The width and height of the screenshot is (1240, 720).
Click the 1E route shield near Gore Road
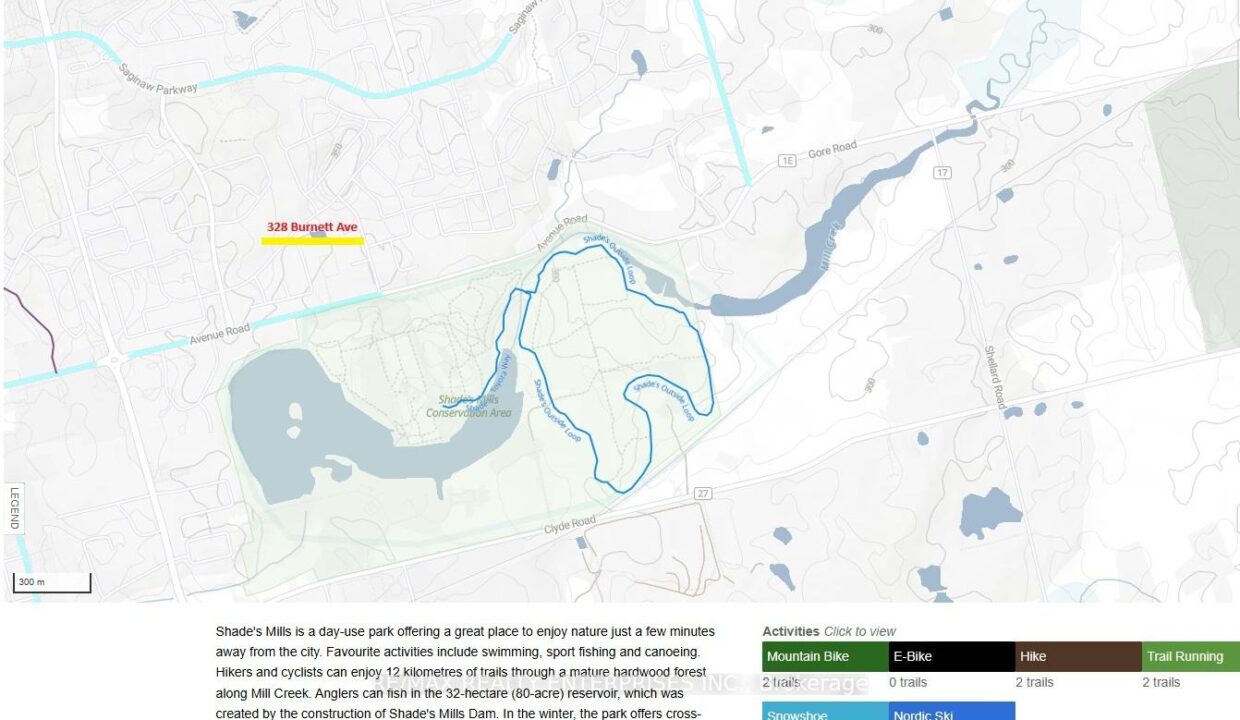coord(791,160)
